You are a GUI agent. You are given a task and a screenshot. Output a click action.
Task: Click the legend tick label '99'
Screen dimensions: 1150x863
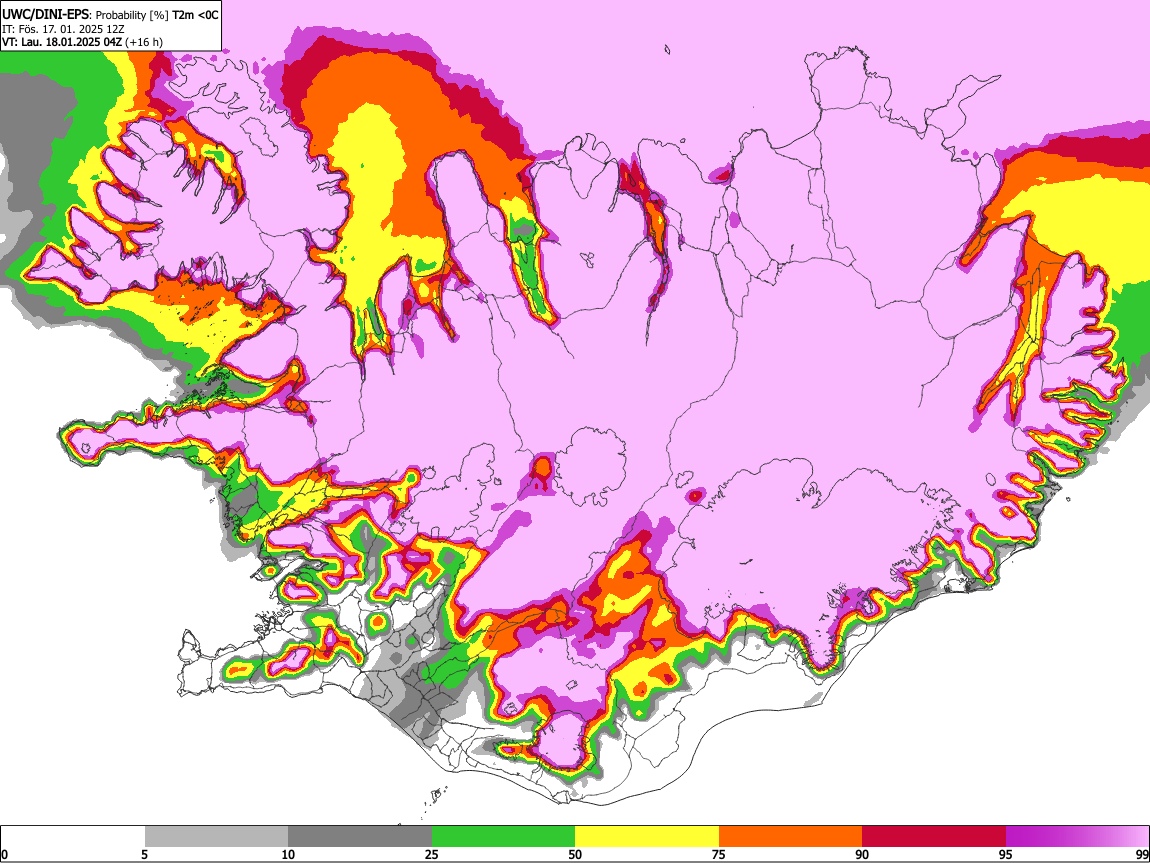(x=1142, y=855)
